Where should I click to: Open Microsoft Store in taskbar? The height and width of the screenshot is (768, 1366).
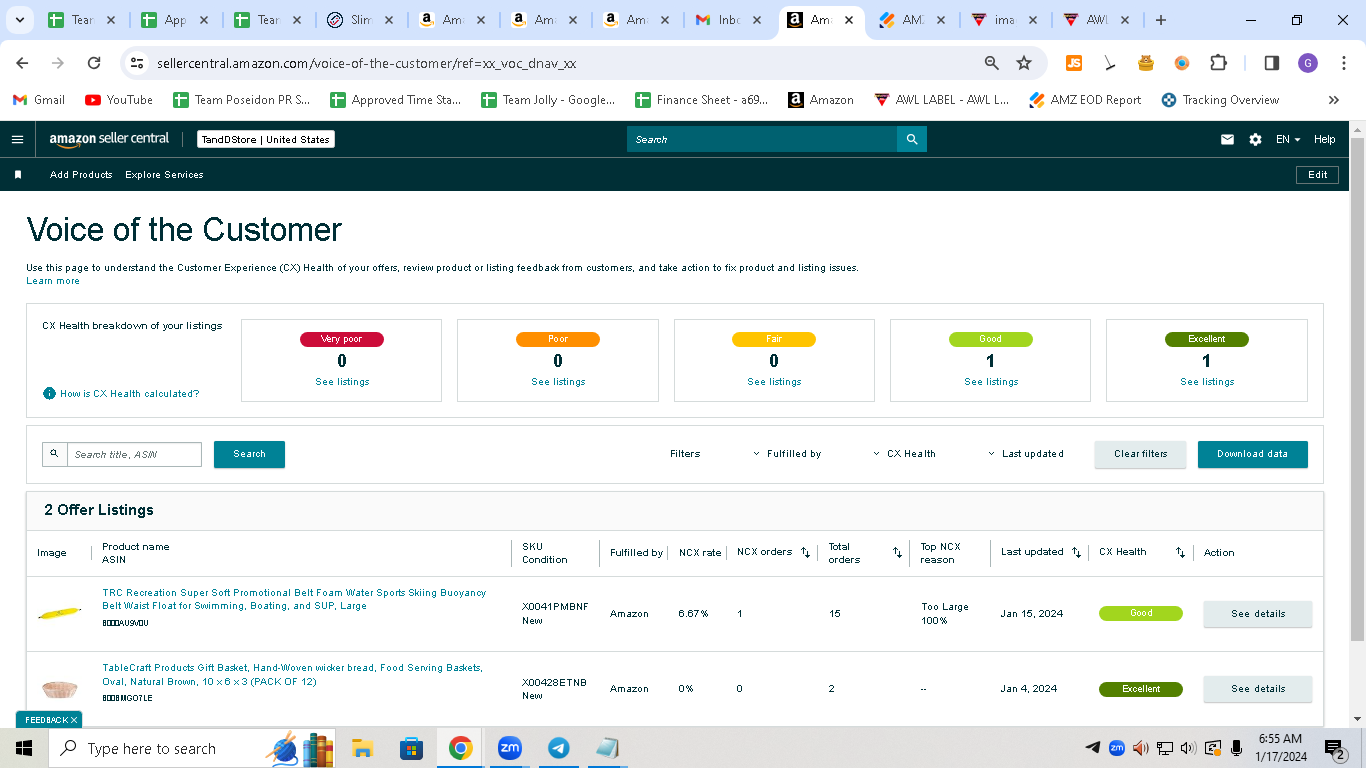pos(411,748)
